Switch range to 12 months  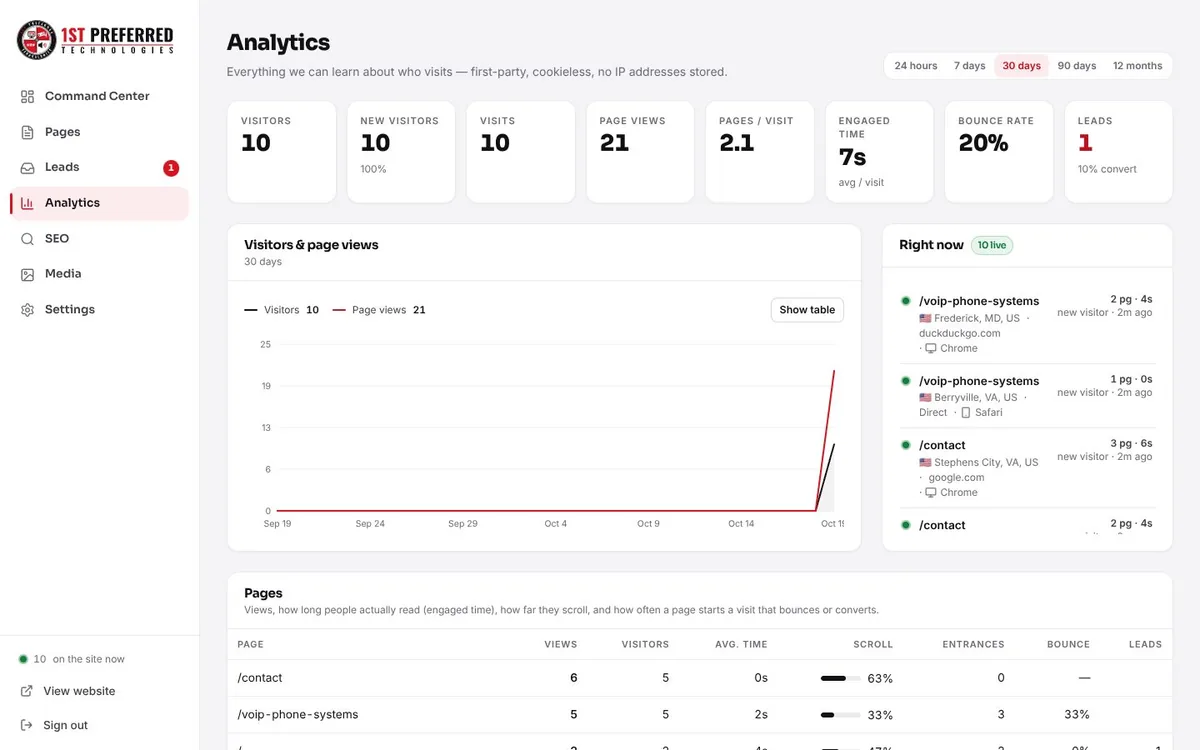[1137, 66]
